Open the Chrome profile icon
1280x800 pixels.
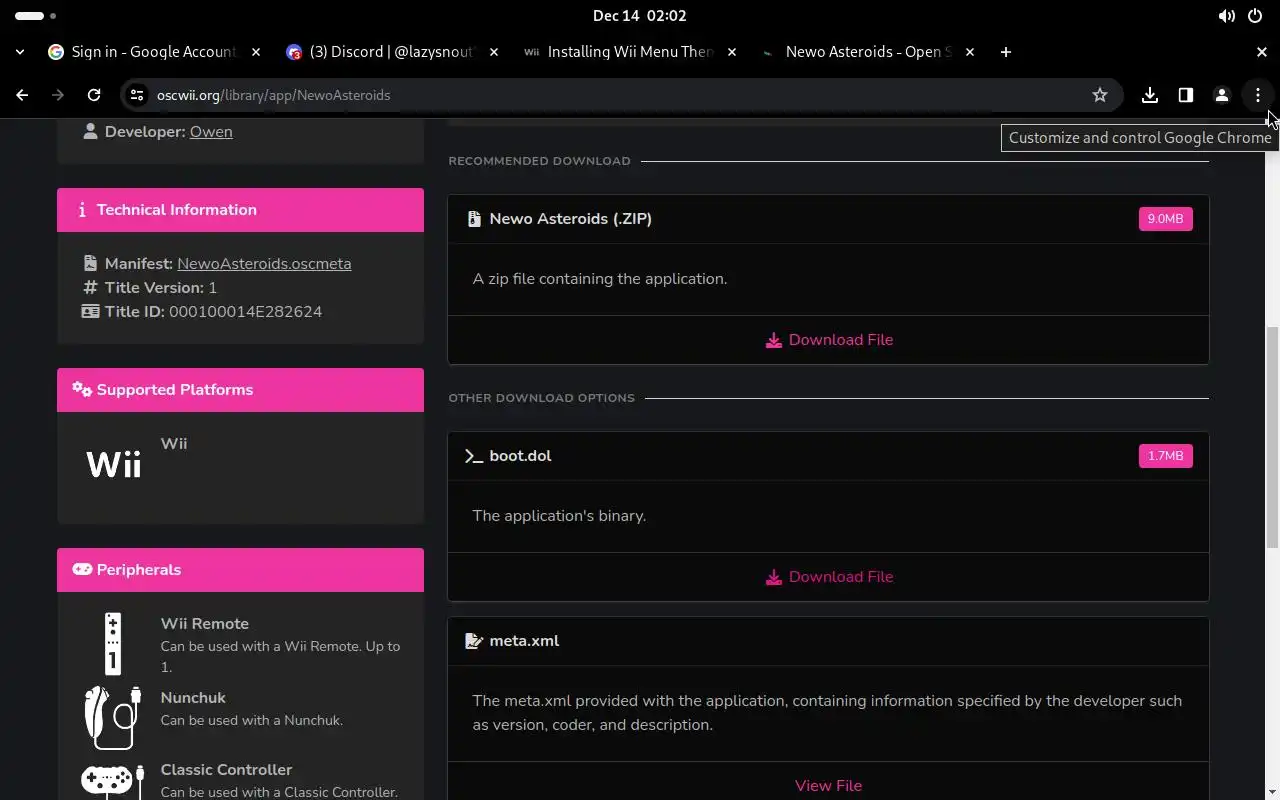[x=1221, y=95]
